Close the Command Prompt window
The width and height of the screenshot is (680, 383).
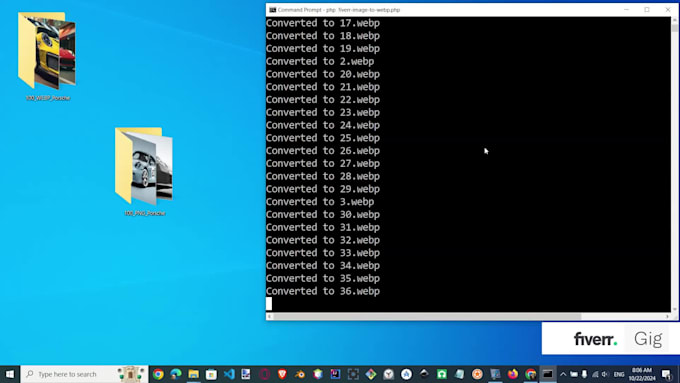[x=667, y=10]
